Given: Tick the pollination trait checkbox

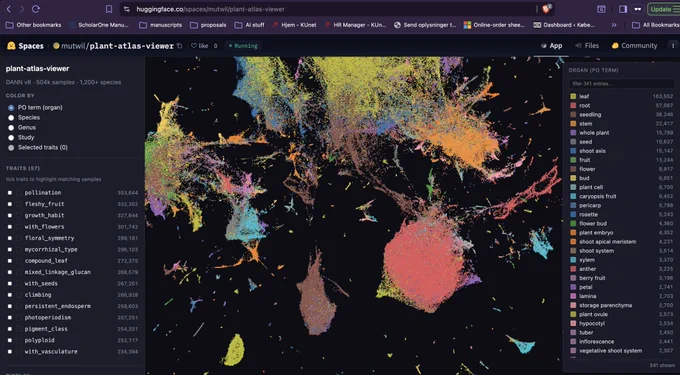Looking at the screenshot, I should [10, 193].
